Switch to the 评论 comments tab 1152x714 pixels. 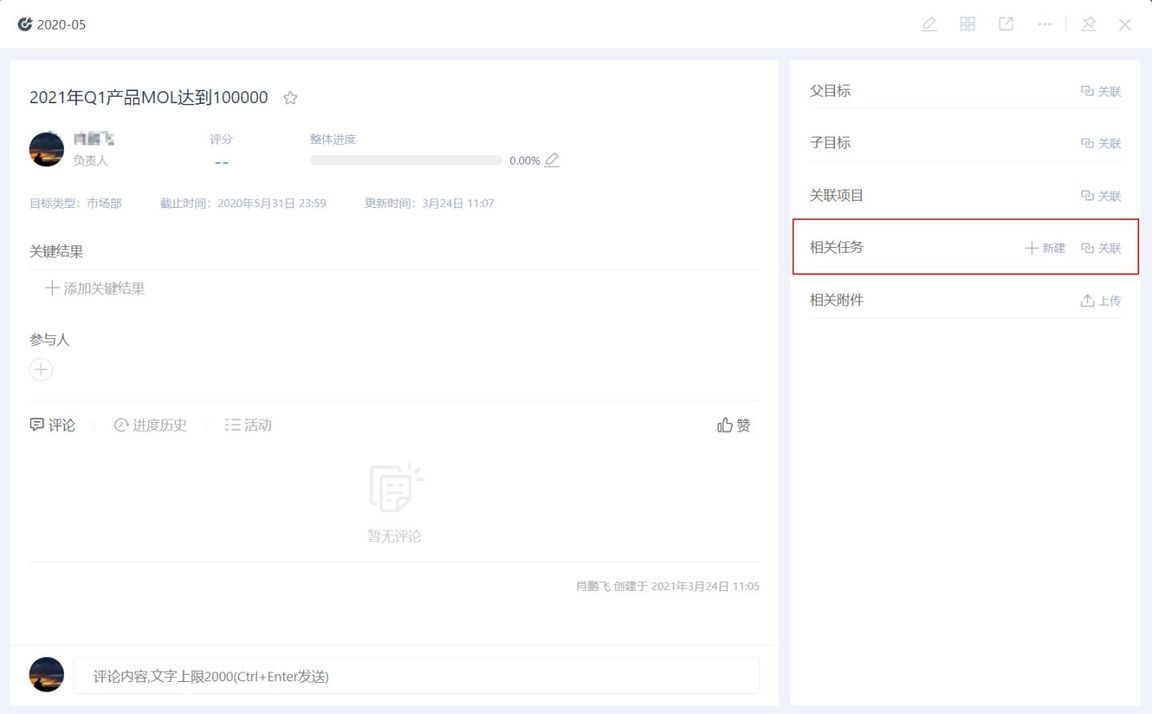click(52, 425)
